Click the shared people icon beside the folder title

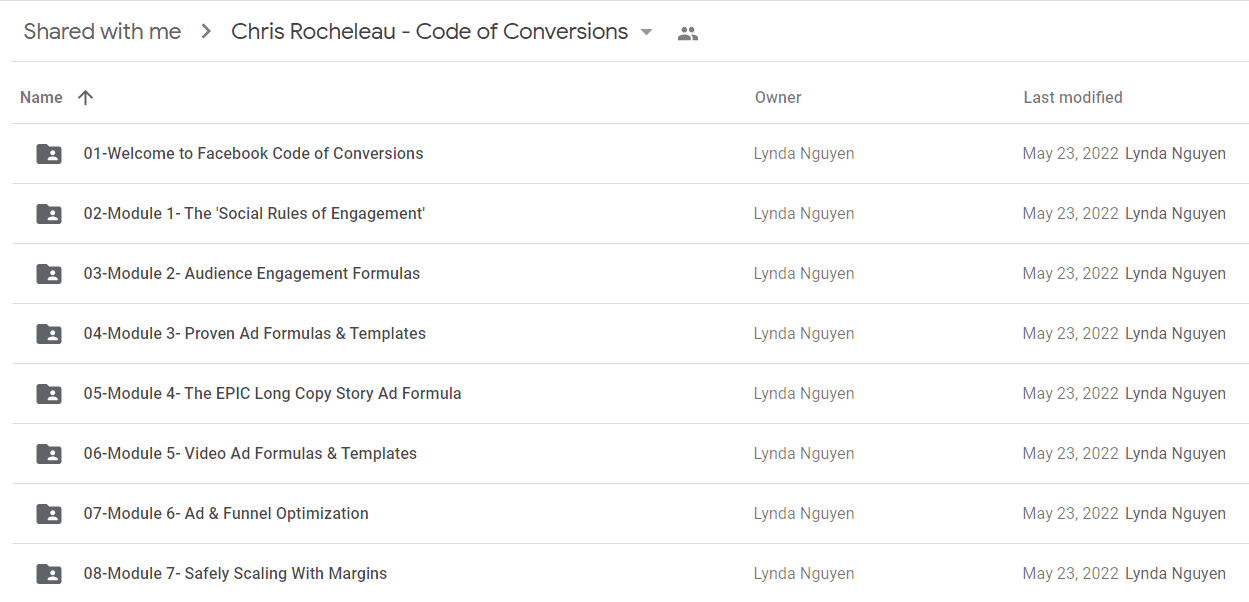(687, 33)
